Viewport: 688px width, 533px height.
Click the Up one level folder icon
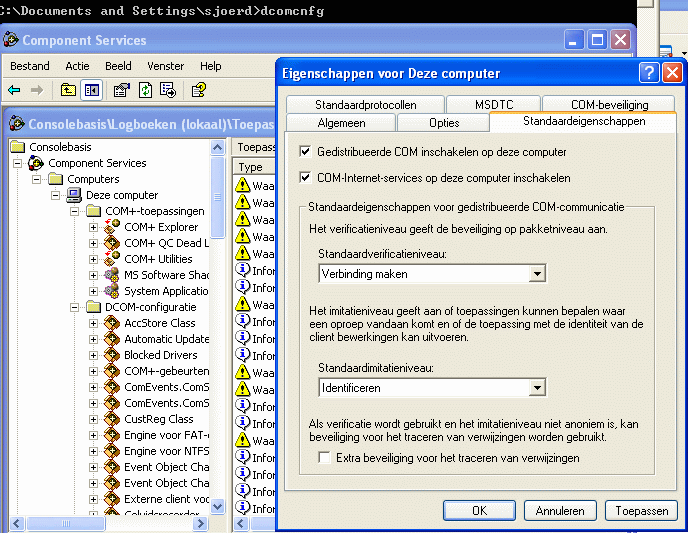pos(68,90)
